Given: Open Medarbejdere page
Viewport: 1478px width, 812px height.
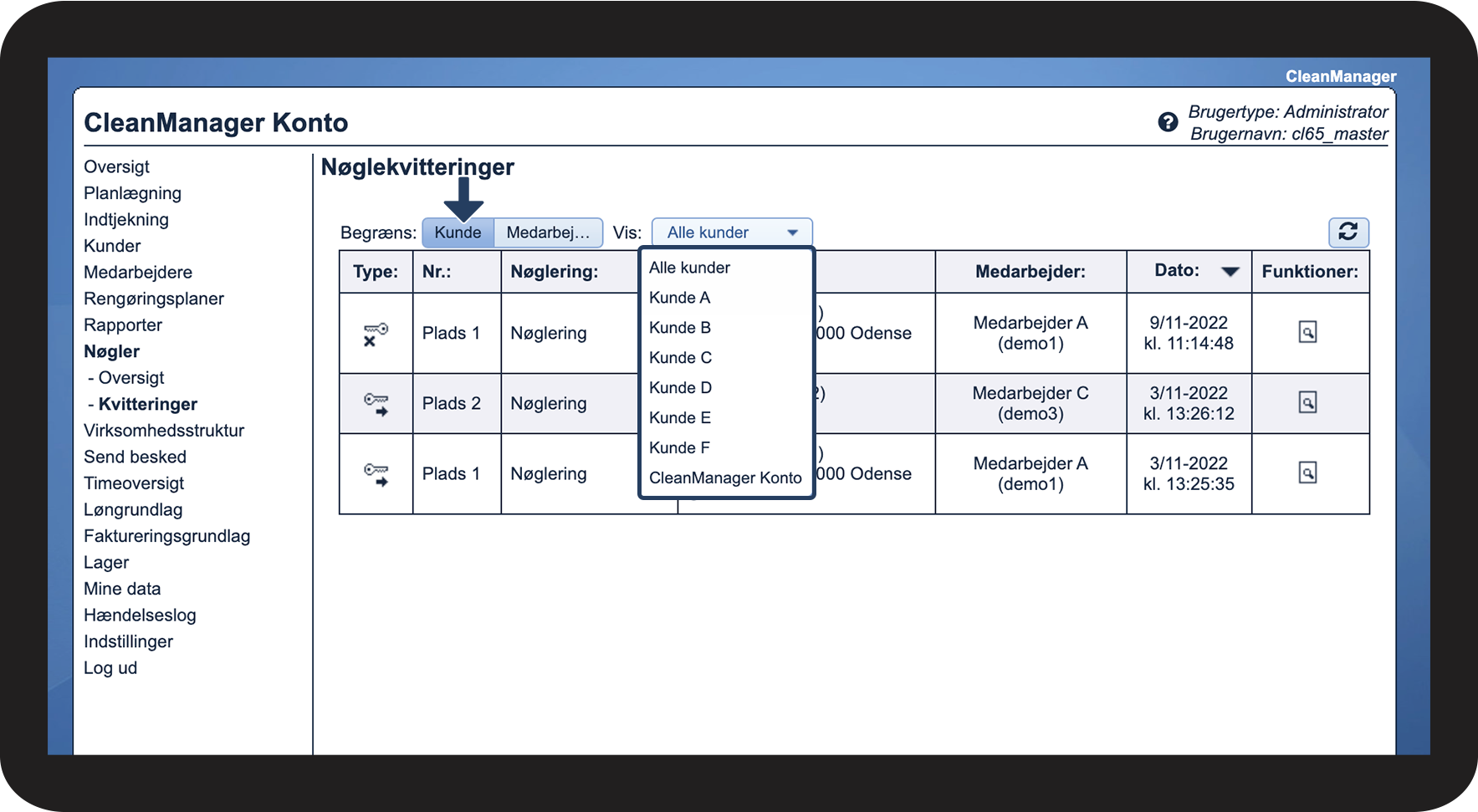Looking at the screenshot, I should (x=138, y=272).
